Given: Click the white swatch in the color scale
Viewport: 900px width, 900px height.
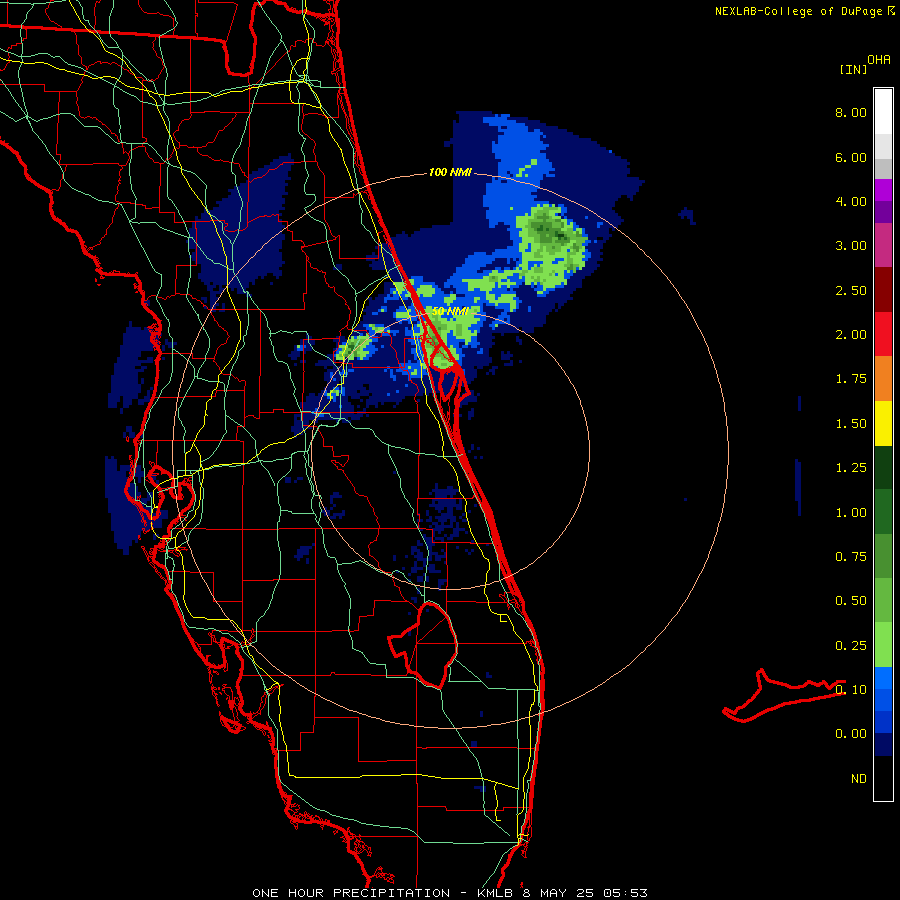Looking at the screenshot, I should tap(883, 112).
